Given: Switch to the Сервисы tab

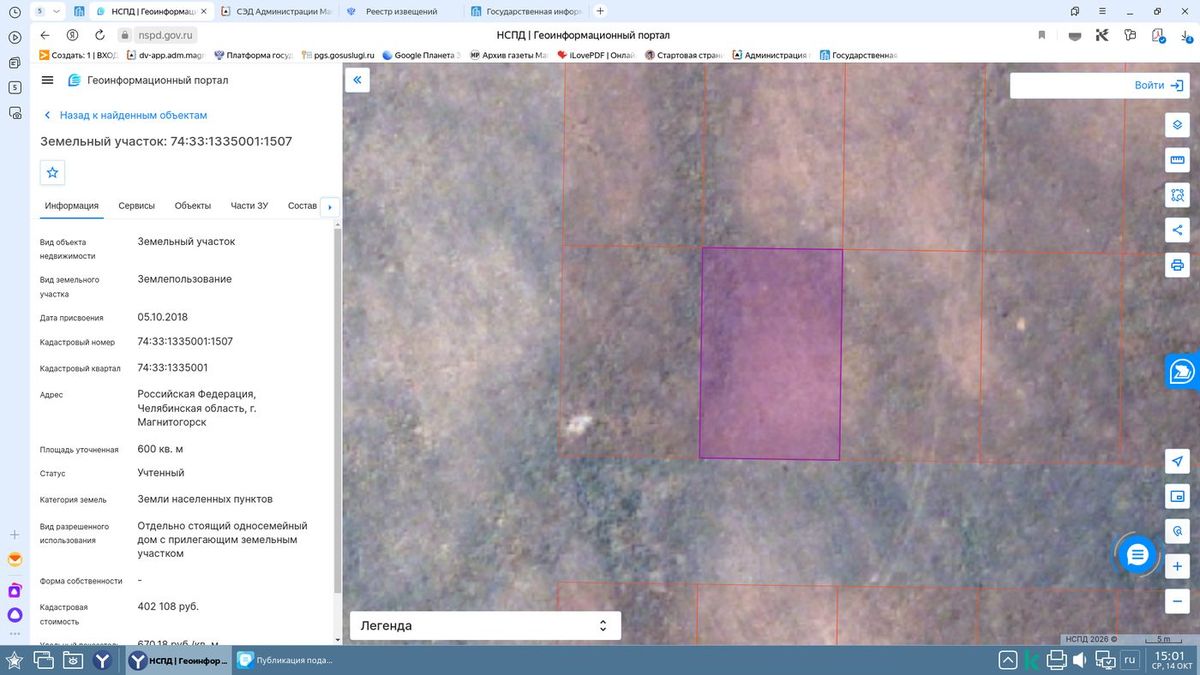Looking at the screenshot, I should (137, 206).
